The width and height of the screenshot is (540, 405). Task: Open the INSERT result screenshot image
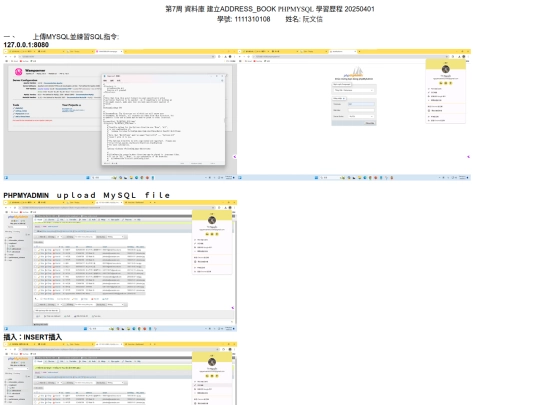click(120, 374)
